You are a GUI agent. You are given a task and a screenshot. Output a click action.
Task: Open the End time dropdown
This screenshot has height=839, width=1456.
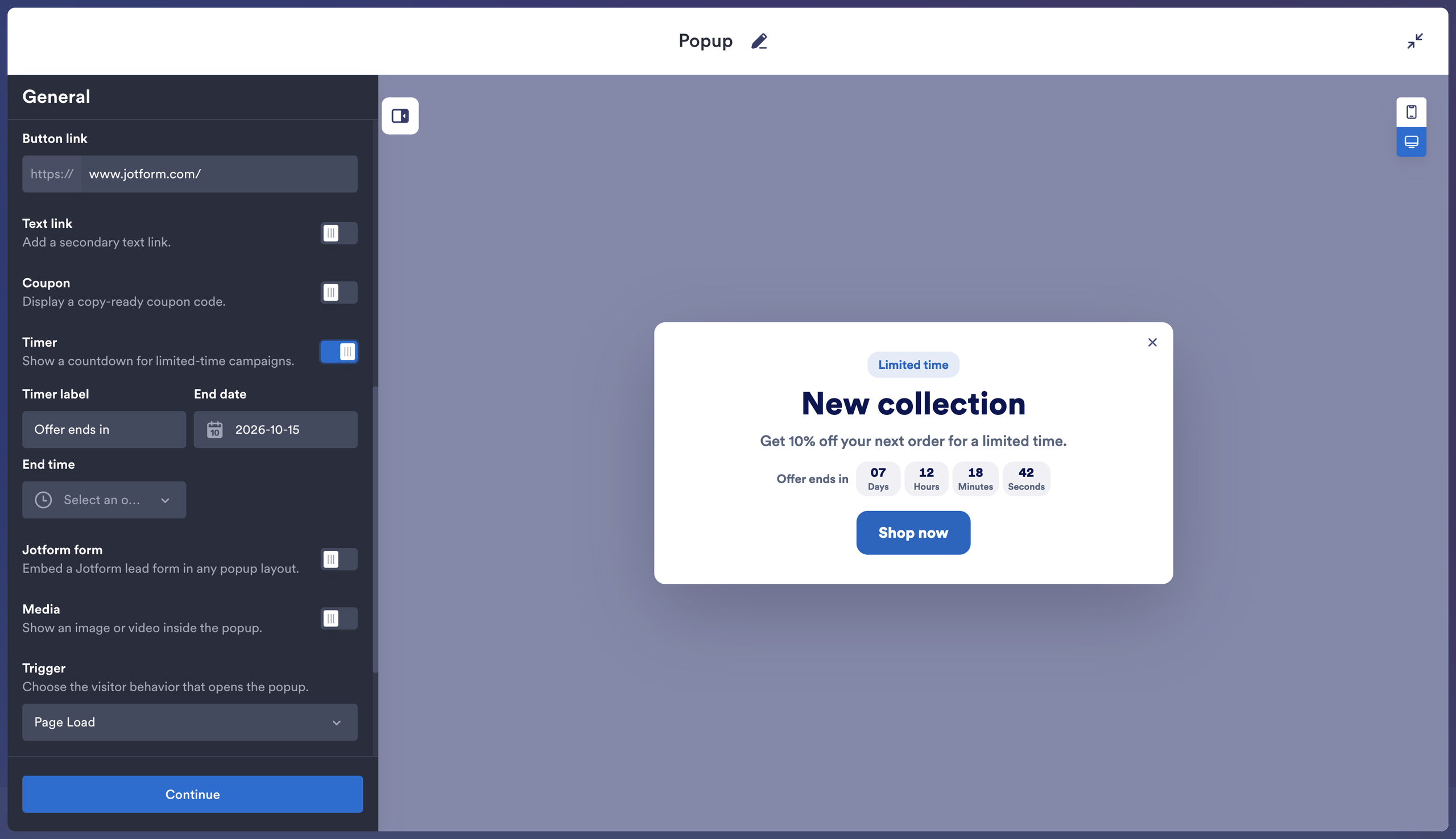pos(104,500)
